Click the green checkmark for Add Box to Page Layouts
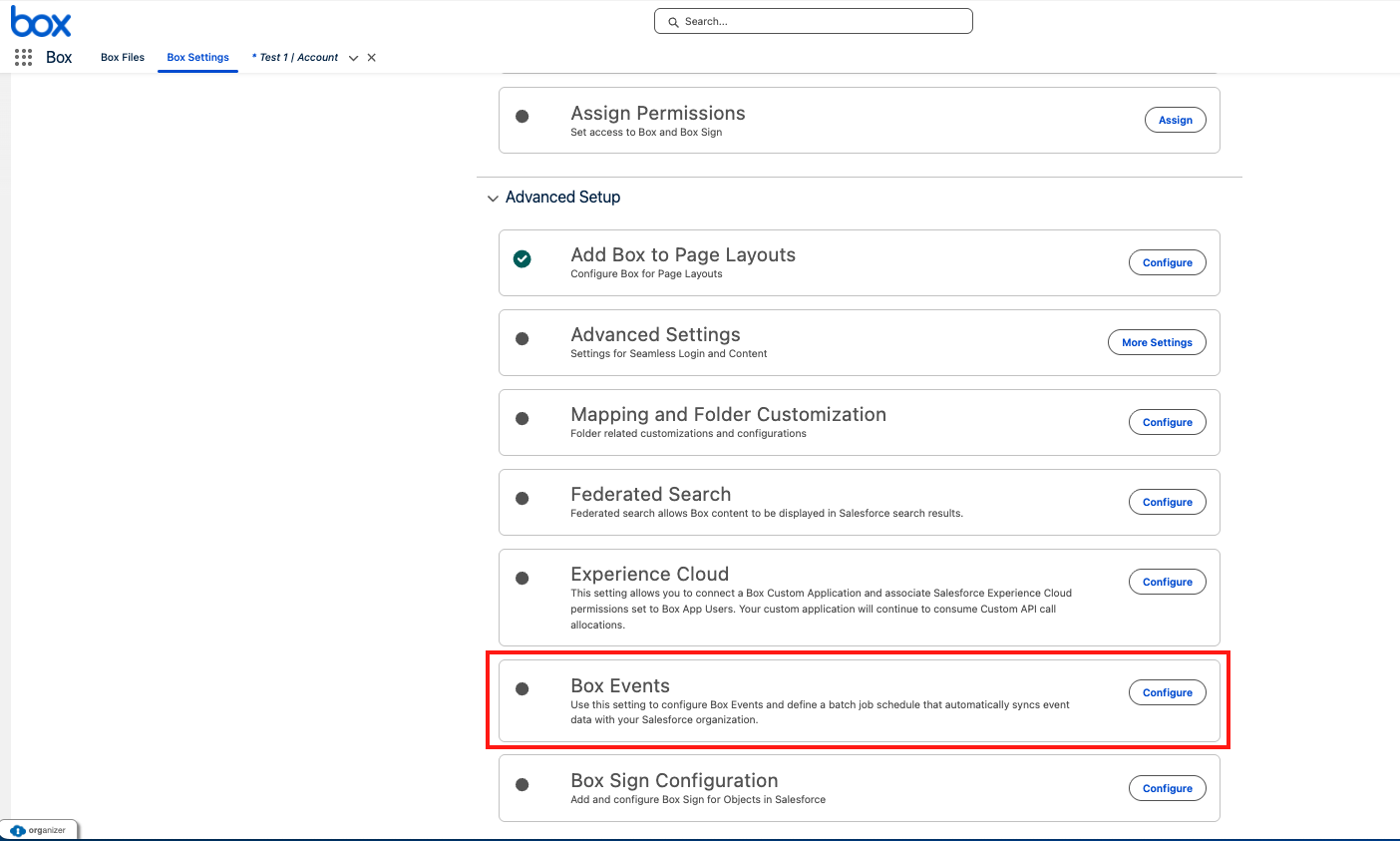Image resolution: width=1400 pixels, height=841 pixels. (522, 259)
